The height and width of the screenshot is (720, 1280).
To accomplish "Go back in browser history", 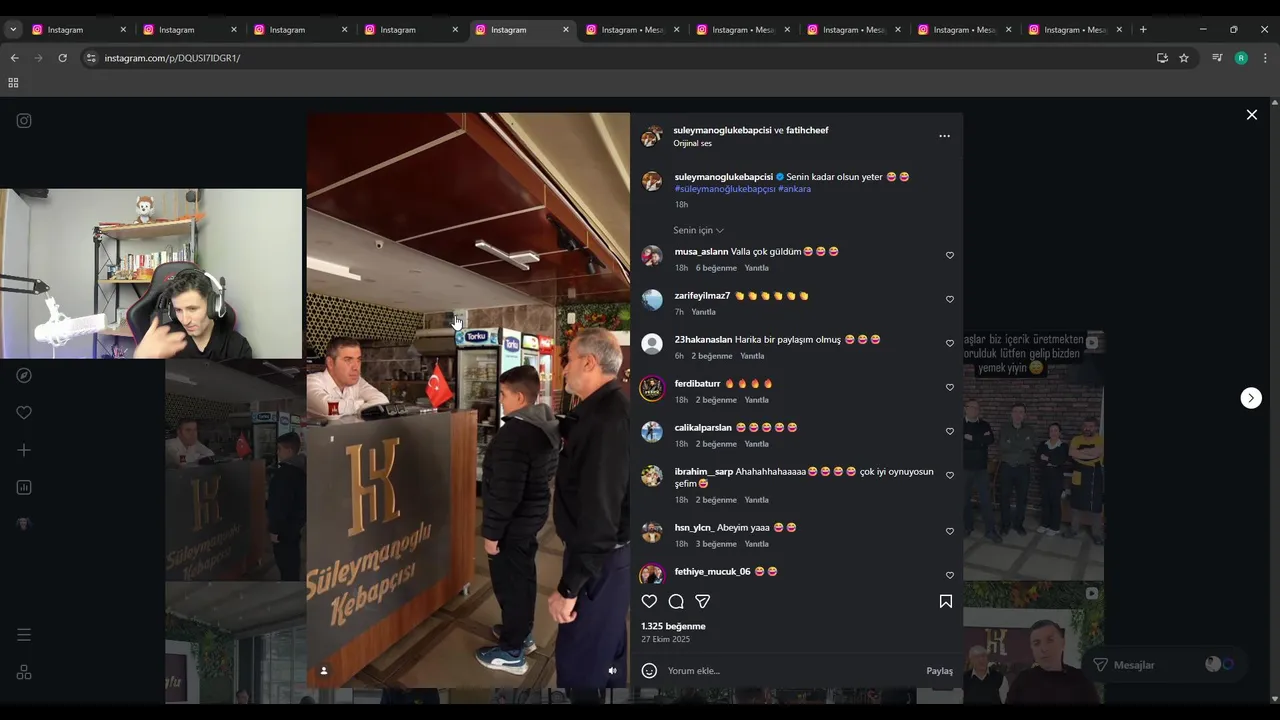I will pyautogui.click(x=14, y=58).
